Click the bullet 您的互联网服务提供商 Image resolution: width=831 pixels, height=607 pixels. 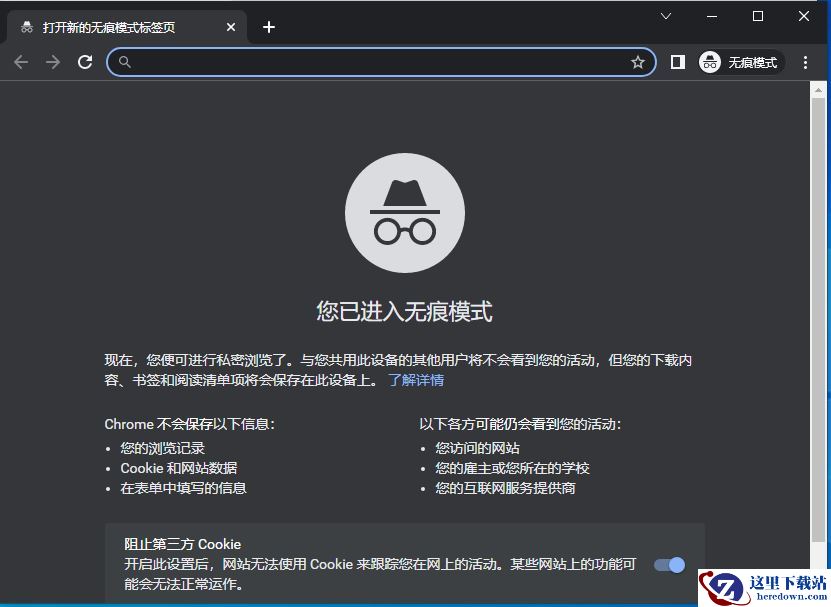click(505, 488)
